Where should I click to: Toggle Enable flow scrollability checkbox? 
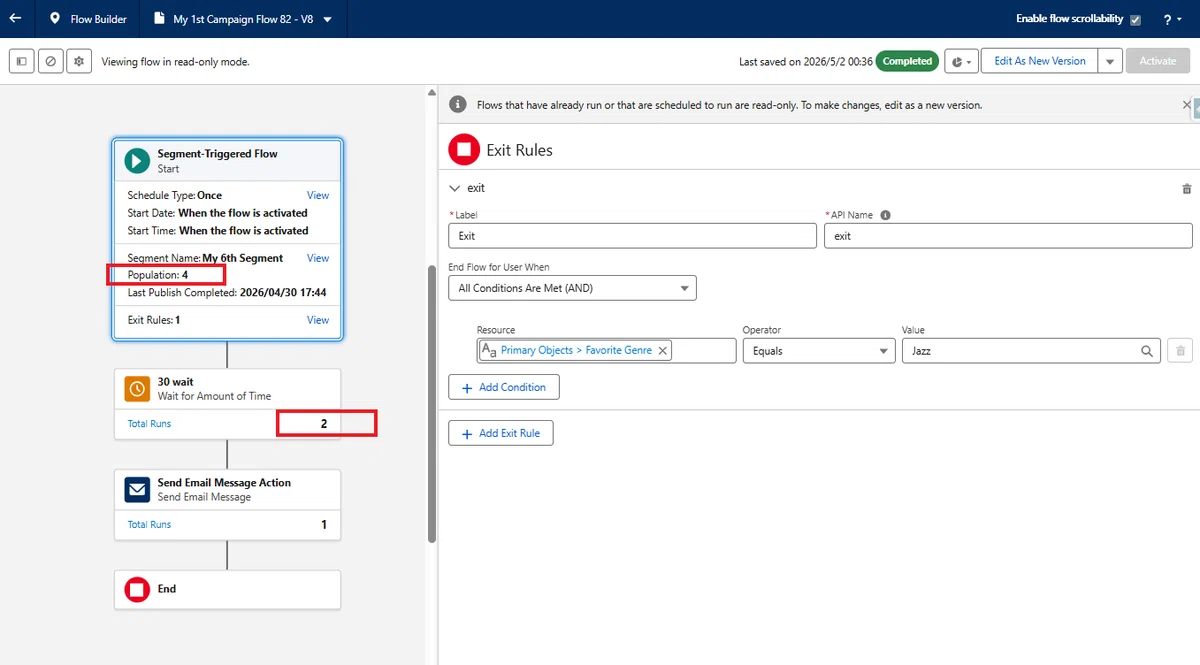tap(1135, 19)
